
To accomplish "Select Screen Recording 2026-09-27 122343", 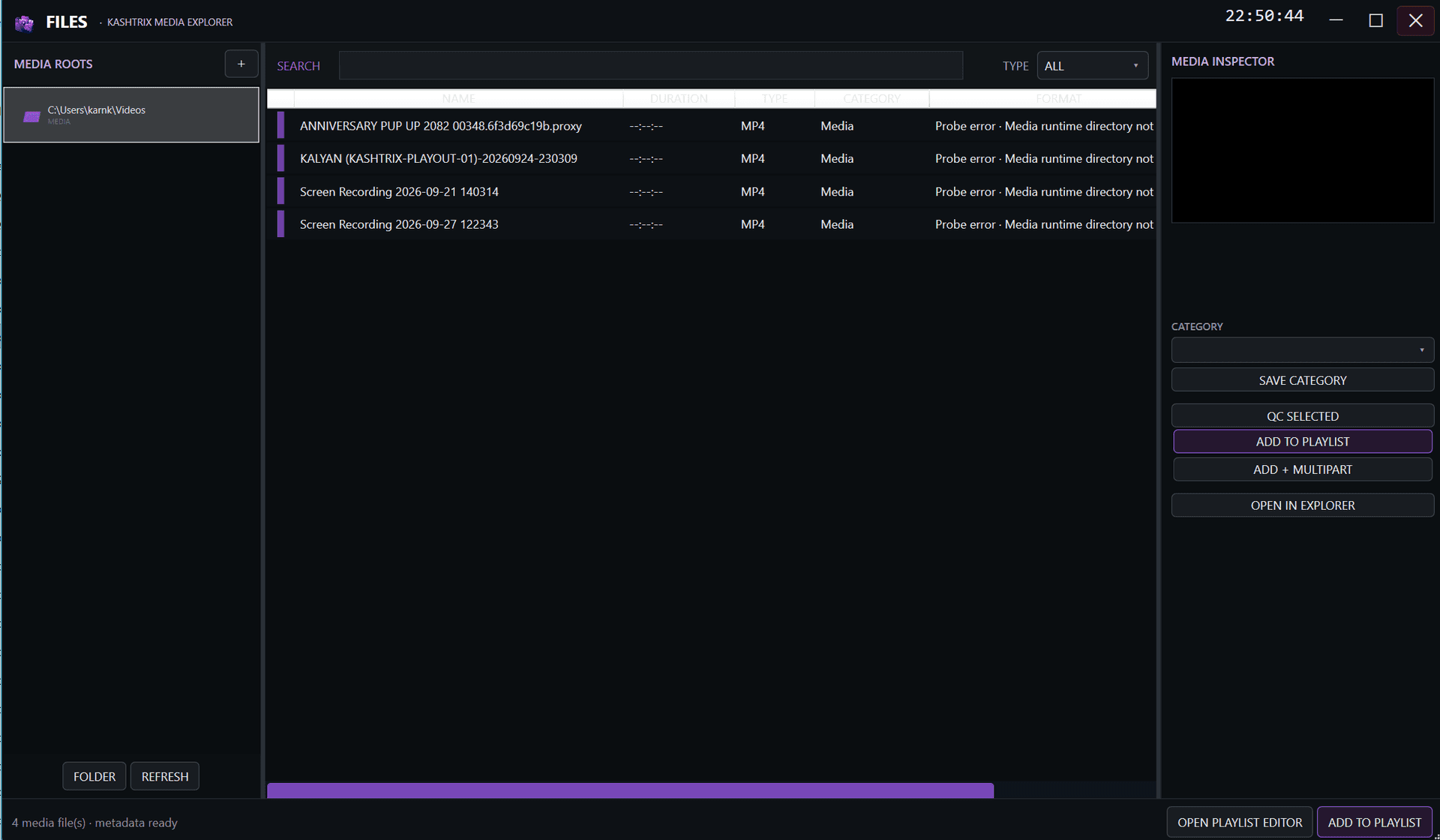I will click(x=712, y=224).
